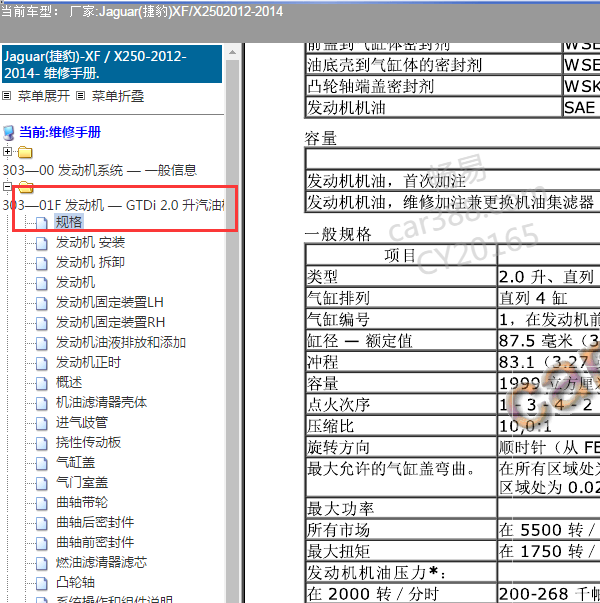Click the sidebar scrollbar up arrow
Image resolution: width=600 pixels, height=603 pixels.
[232, 52]
